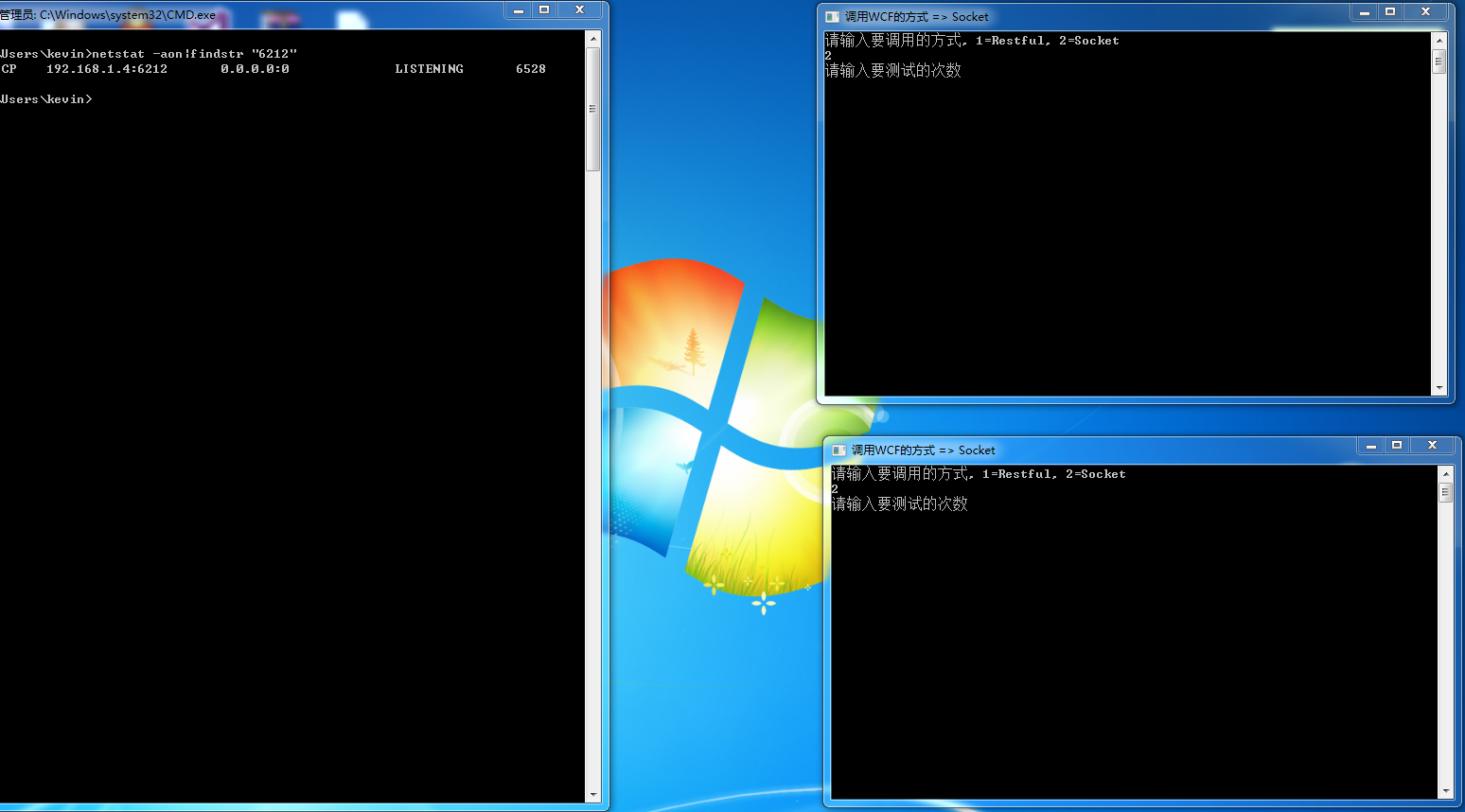This screenshot has height=812, width=1465.
Task: Maximize the lower Socket console window
Action: [x=1397, y=446]
